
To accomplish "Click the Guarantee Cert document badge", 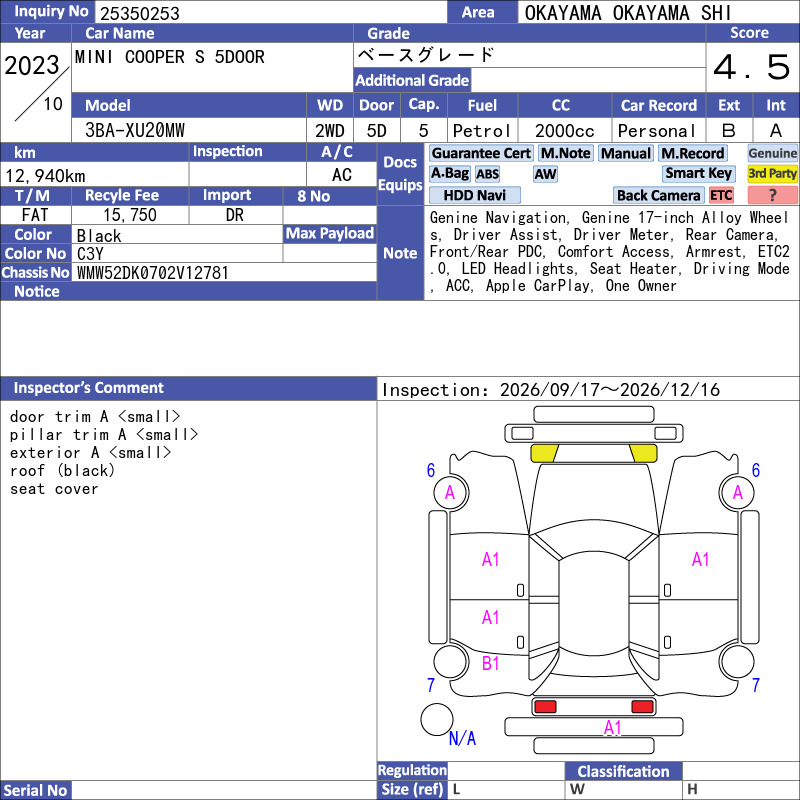I will (481, 153).
